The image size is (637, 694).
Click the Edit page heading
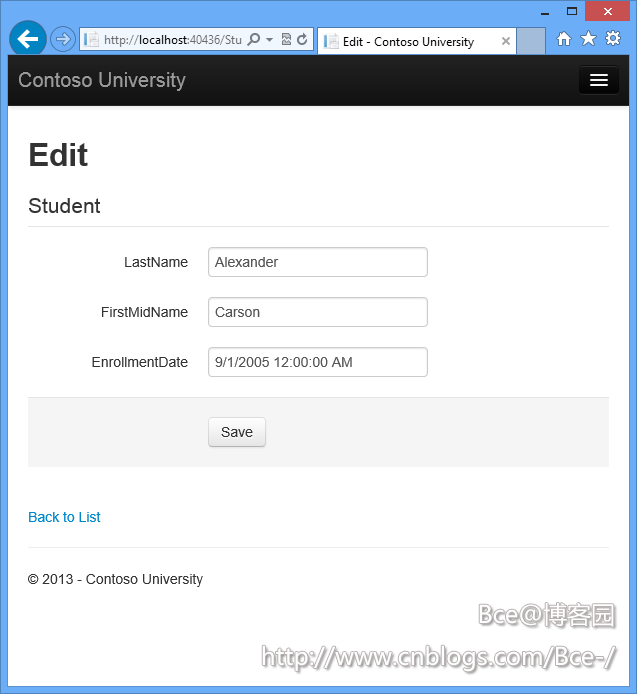click(58, 155)
